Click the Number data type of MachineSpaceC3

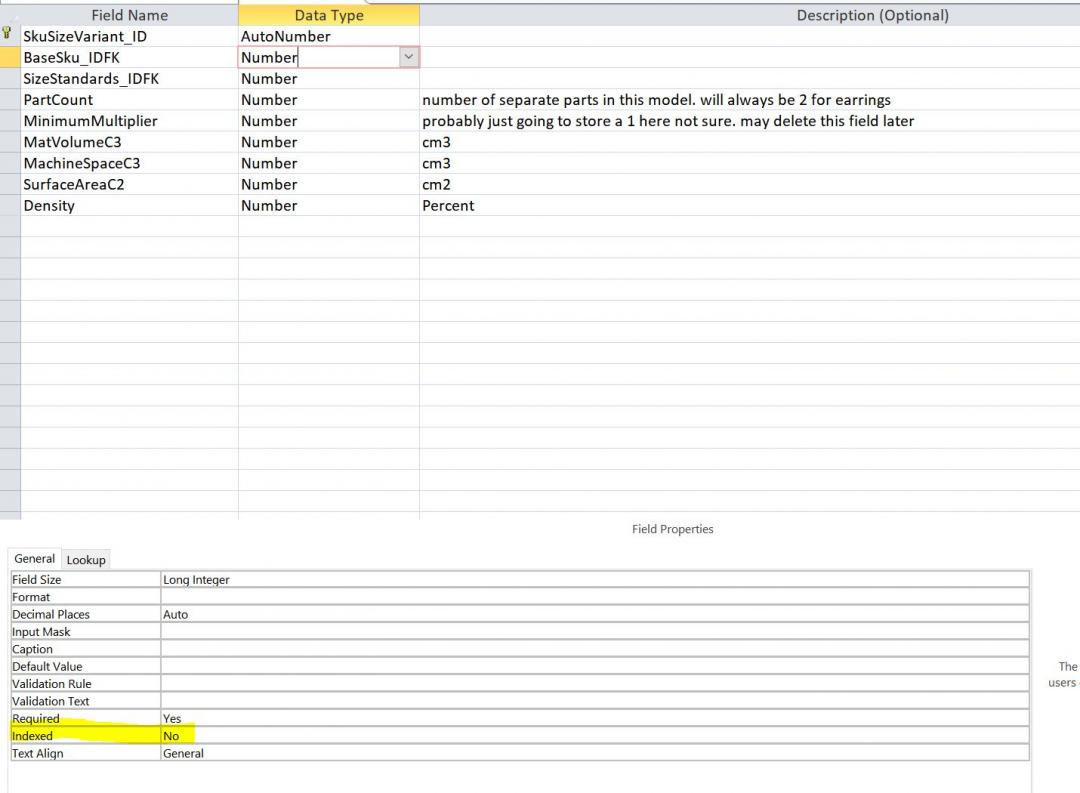click(x=329, y=163)
